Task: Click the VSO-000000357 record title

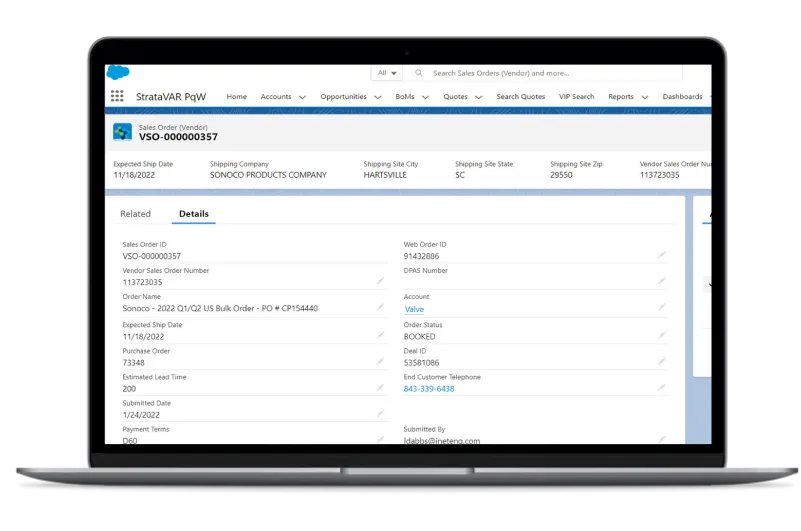Action: pyautogui.click(x=178, y=137)
